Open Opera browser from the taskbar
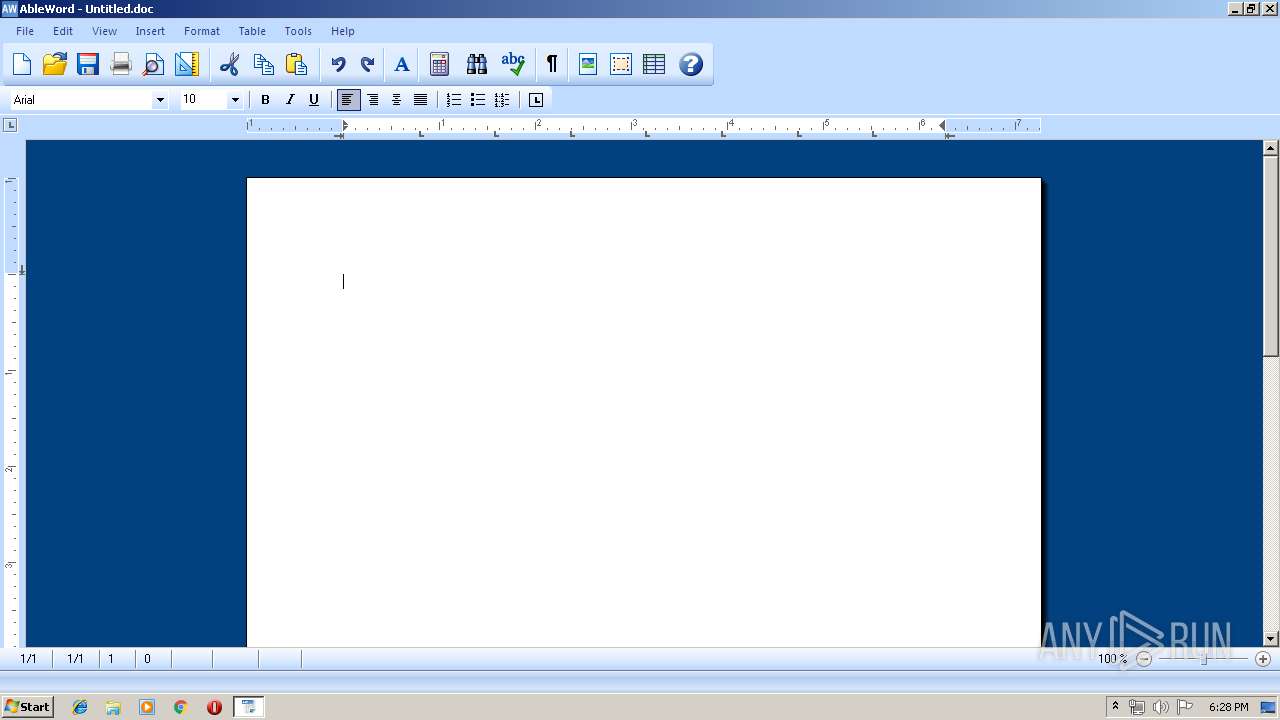 (214, 707)
